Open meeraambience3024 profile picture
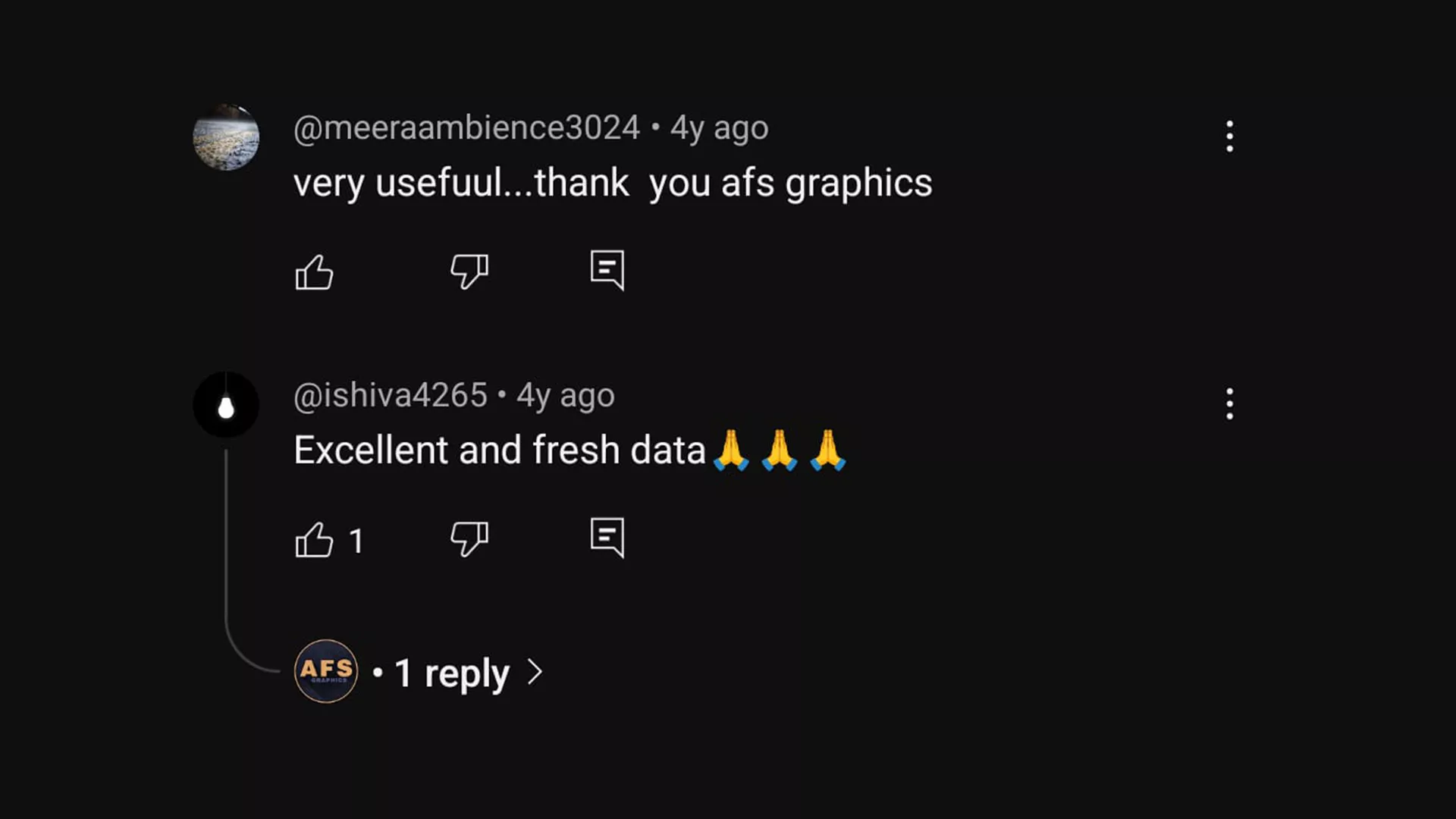Viewport: 1456px width, 819px height. [x=226, y=137]
